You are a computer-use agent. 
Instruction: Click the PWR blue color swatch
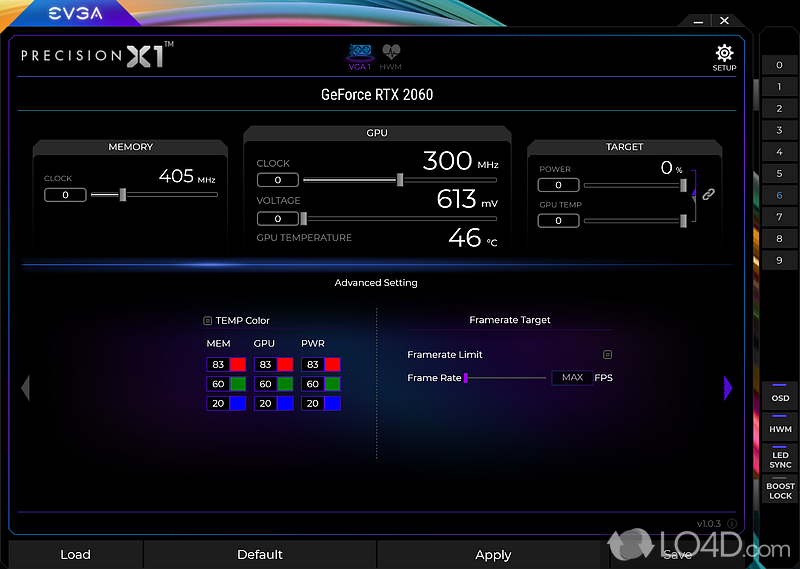click(x=333, y=403)
